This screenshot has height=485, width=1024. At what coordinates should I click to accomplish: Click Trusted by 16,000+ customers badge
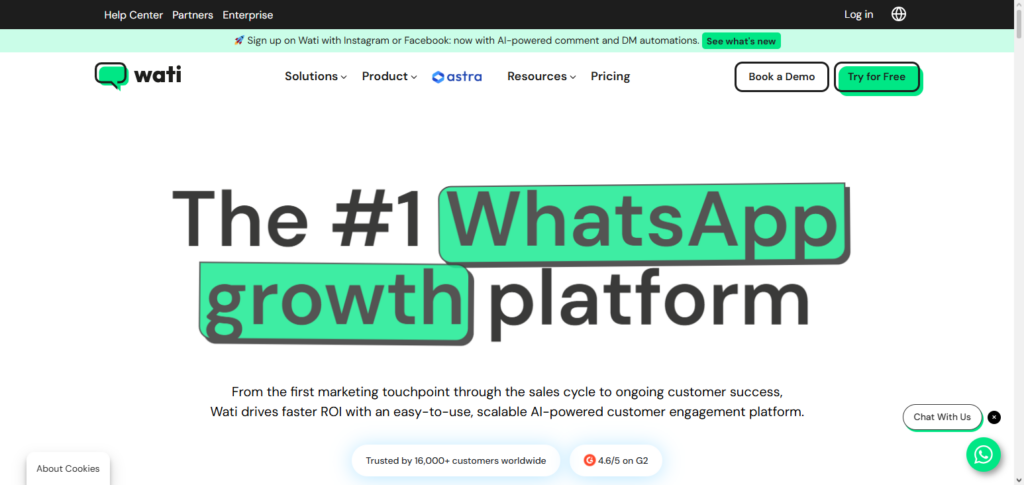(456, 460)
